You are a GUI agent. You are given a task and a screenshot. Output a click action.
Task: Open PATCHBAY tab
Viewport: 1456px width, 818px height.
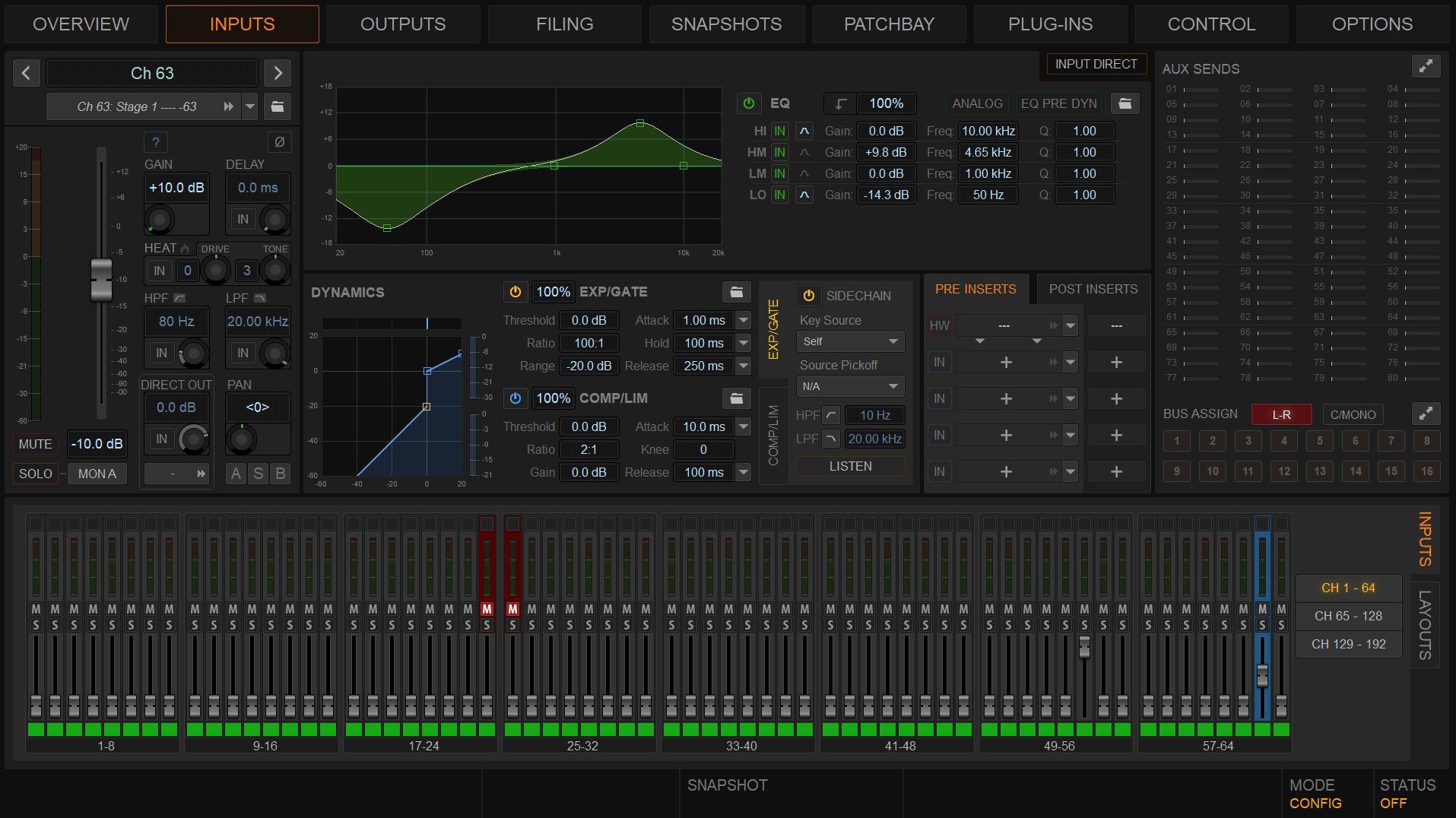889,24
